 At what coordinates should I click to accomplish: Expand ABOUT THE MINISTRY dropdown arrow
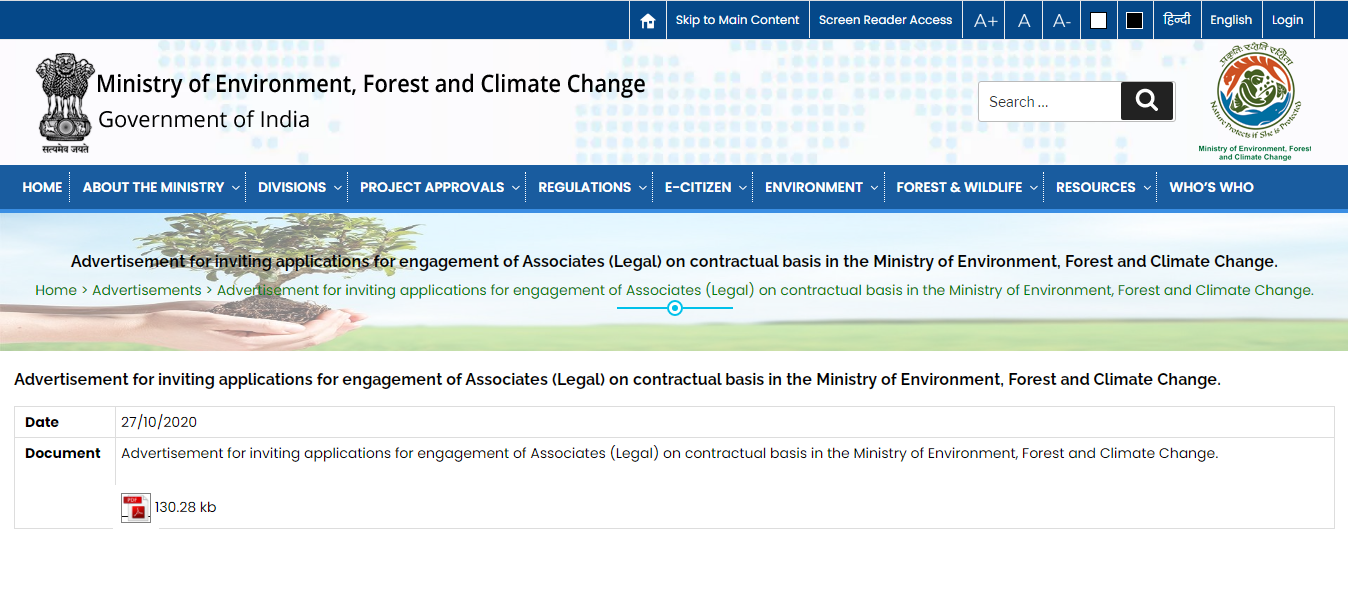[235, 188]
